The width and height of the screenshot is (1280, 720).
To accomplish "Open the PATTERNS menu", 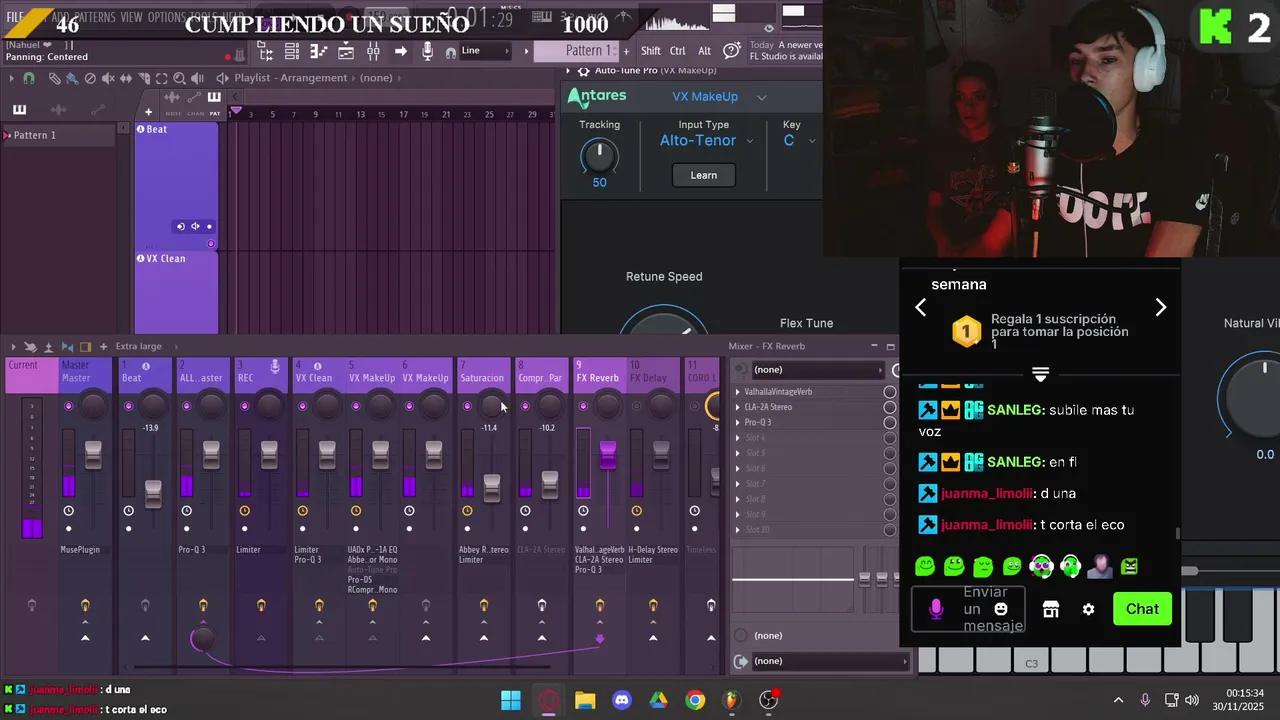I will click(x=95, y=18).
